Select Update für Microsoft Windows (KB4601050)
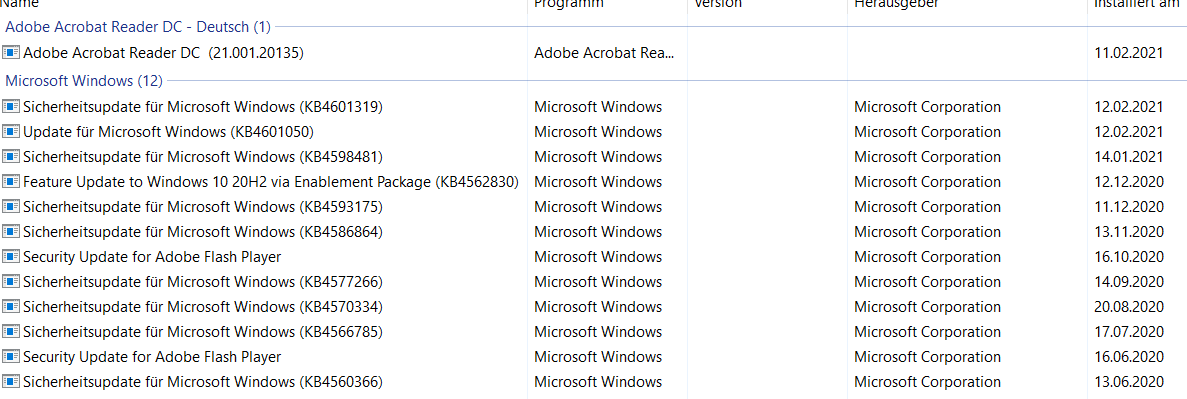Image resolution: width=1187 pixels, height=399 pixels. 168,132
